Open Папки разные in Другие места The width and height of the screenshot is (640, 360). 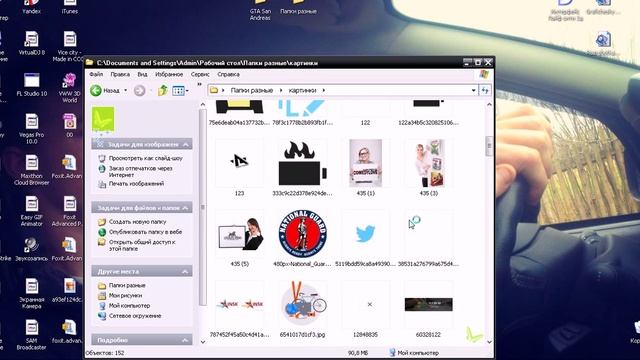pos(127,285)
